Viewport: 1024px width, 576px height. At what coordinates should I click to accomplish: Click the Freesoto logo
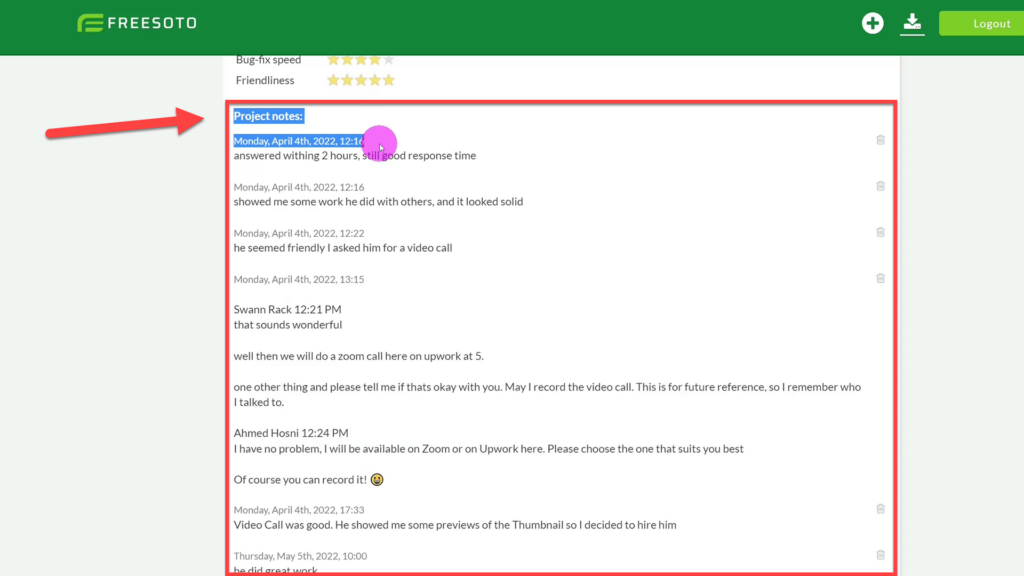coord(136,23)
